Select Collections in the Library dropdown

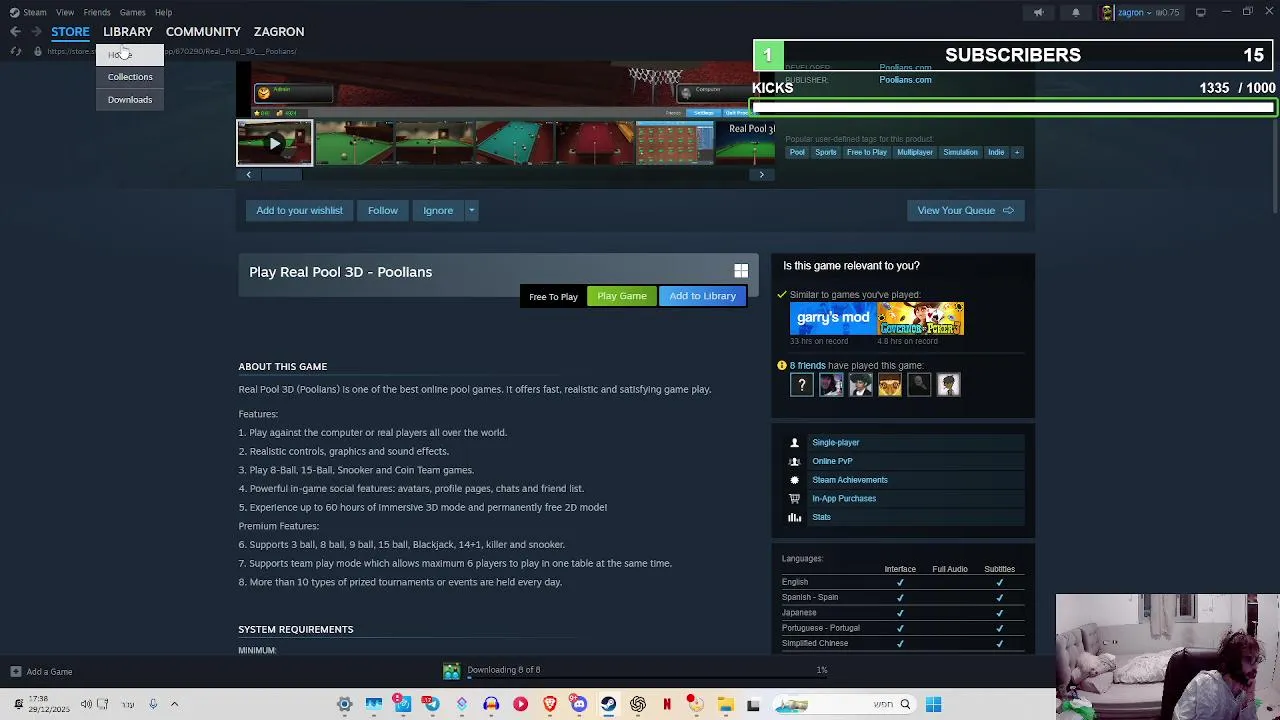(130, 77)
